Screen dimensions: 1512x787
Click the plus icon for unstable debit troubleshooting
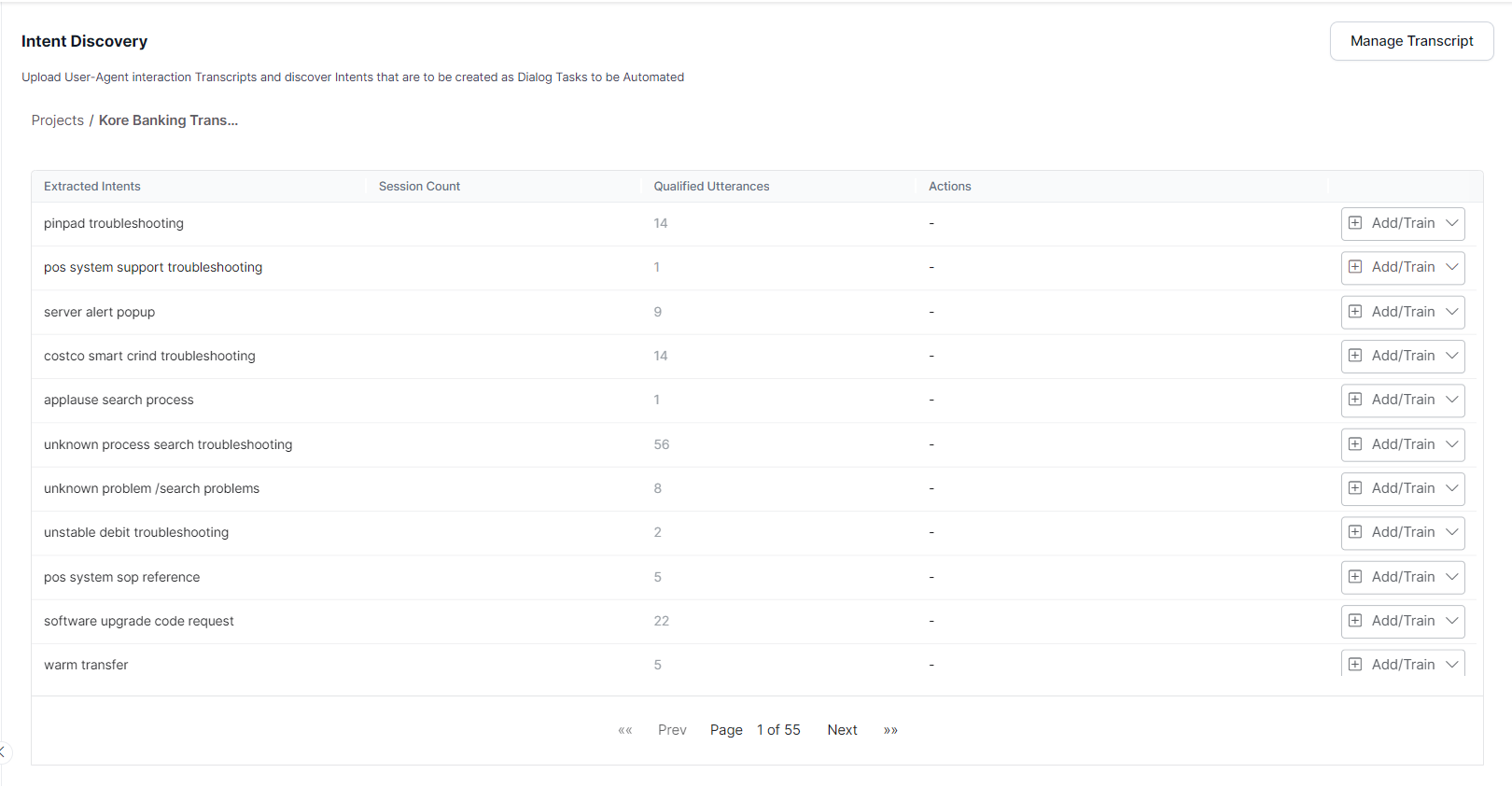1355,532
